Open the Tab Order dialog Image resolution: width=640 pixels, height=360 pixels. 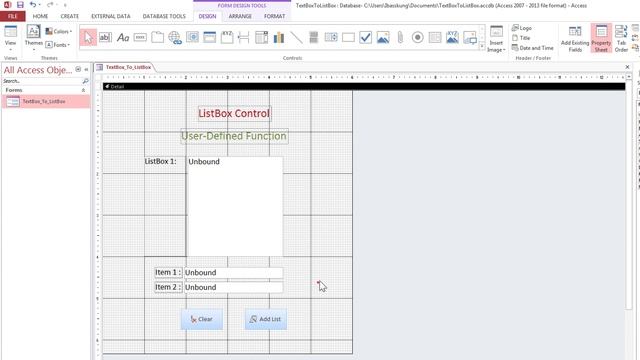(621, 38)
